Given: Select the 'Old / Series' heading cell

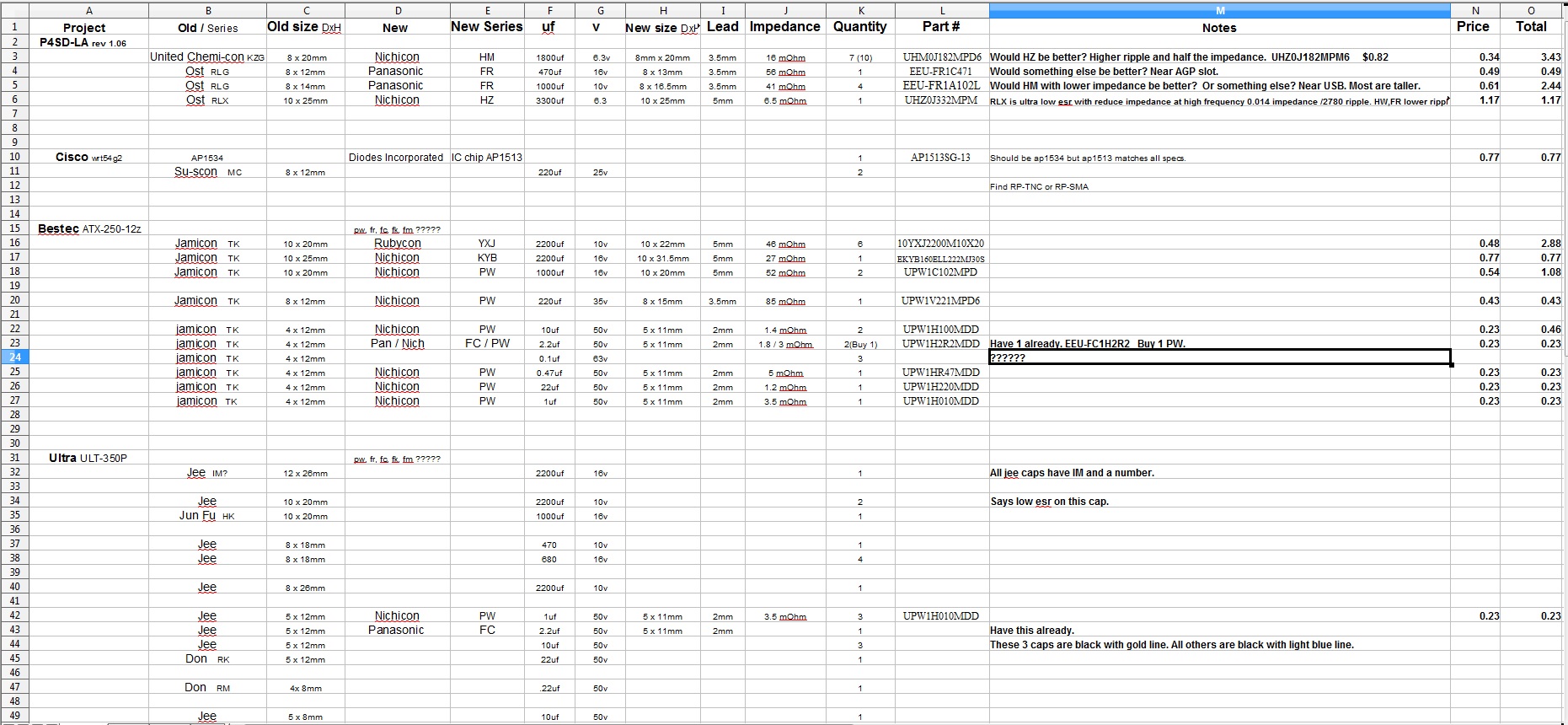Looking at the screenshot, I should tap(208, 28).
